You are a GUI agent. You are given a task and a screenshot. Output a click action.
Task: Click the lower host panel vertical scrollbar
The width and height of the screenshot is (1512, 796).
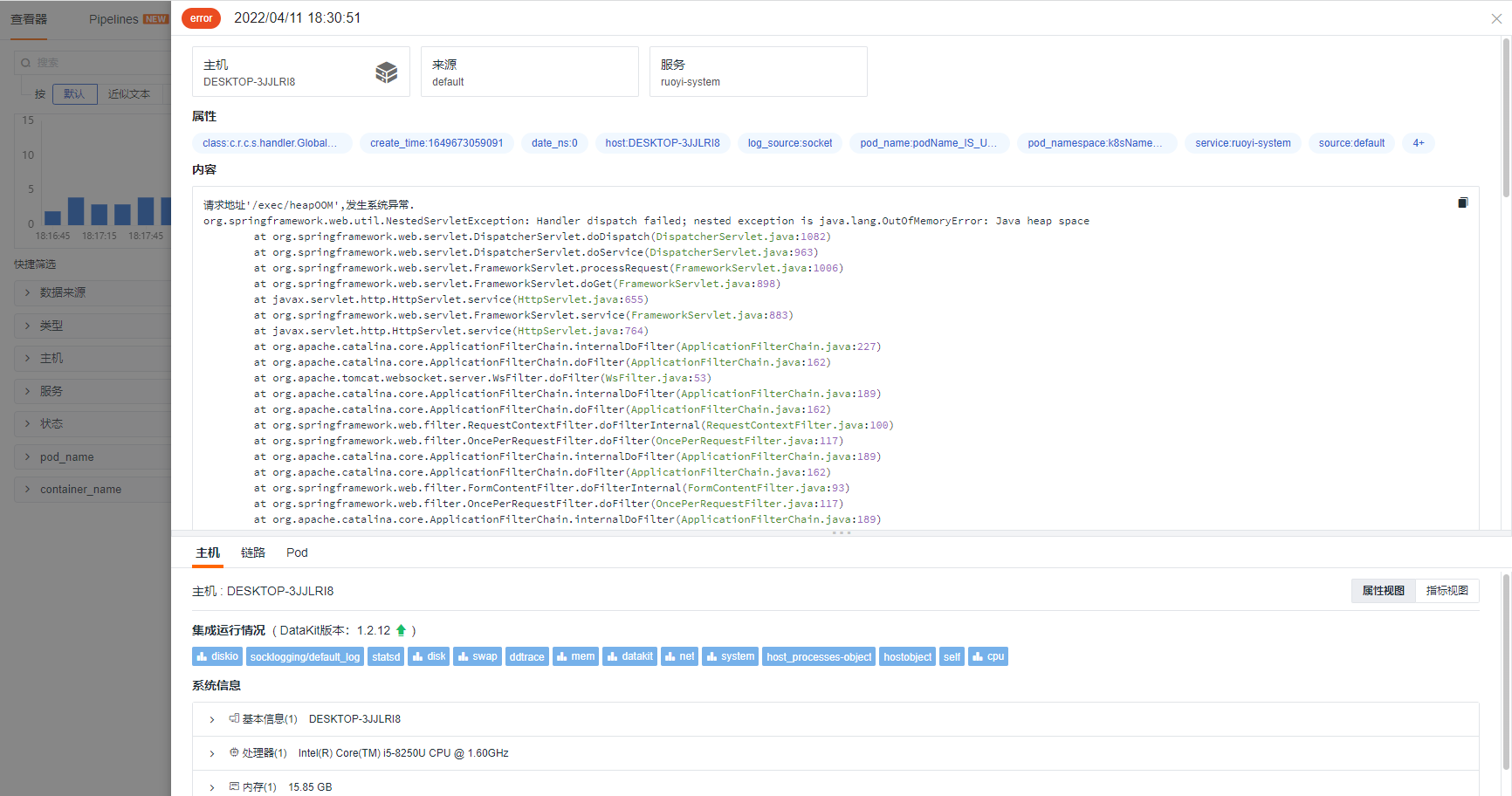[x=1506, y=672]
